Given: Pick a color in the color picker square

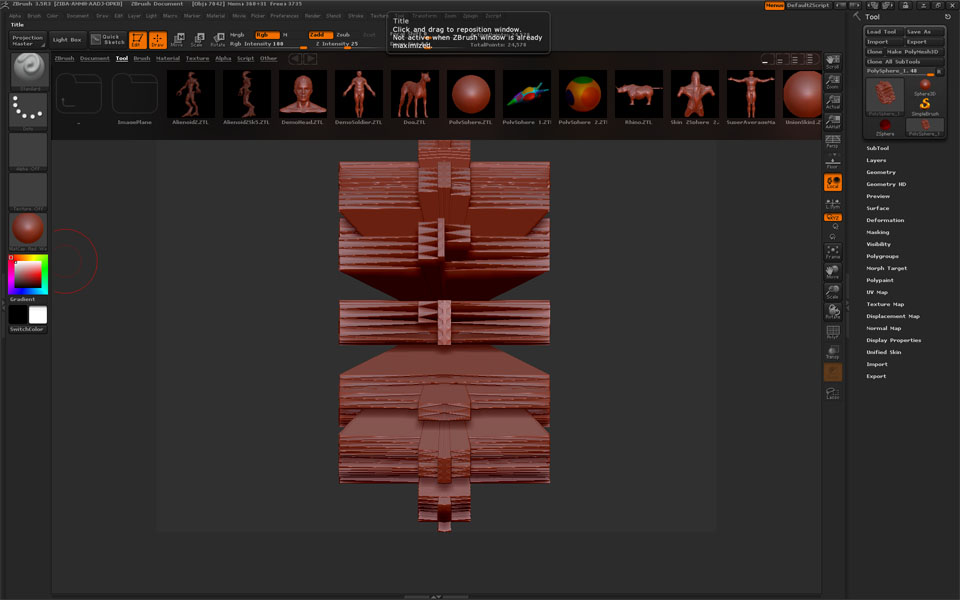Looking at the screenshot, I should coord(28,274).
